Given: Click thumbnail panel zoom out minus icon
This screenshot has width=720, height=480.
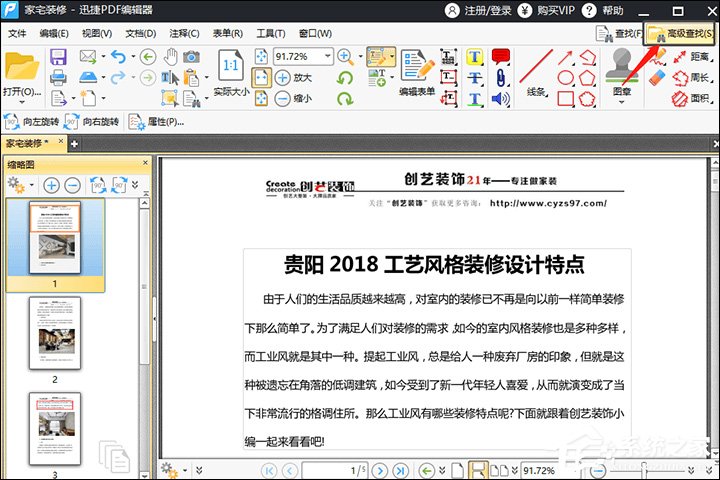Looking at the screenshot, I should (x=73, y=185).
